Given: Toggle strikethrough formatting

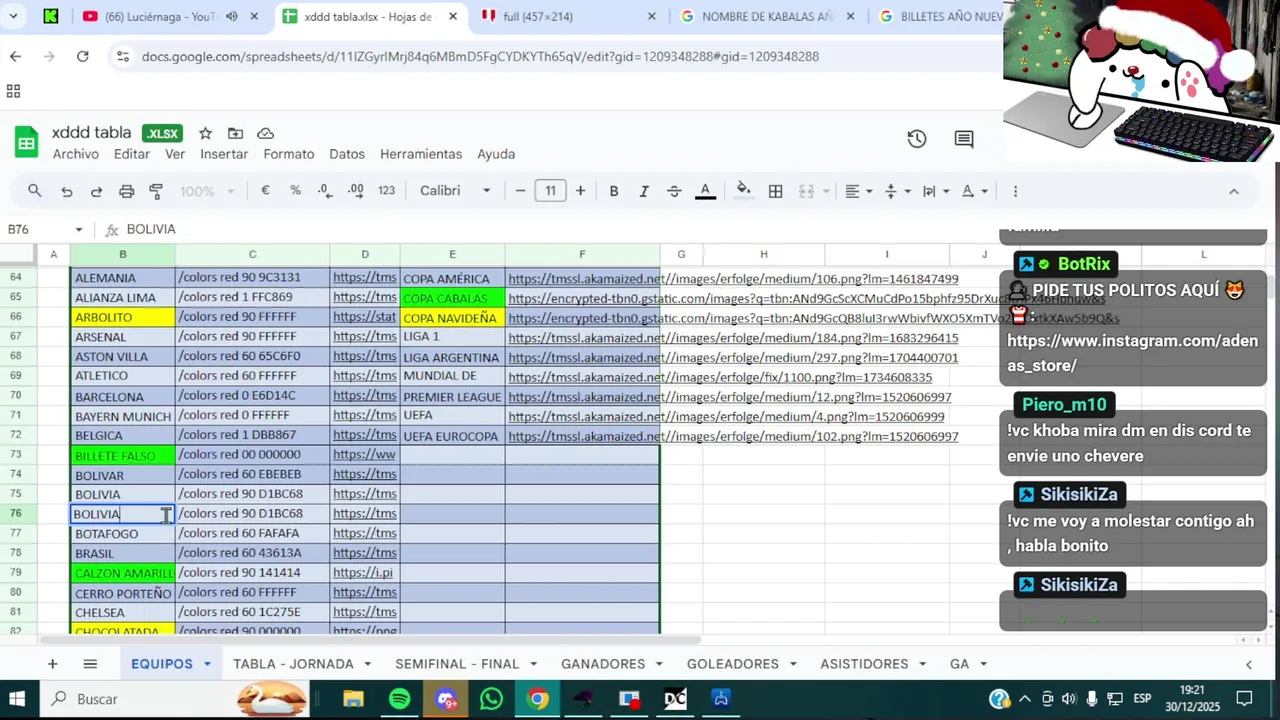Looking at the screenshot, I should 674,191.
